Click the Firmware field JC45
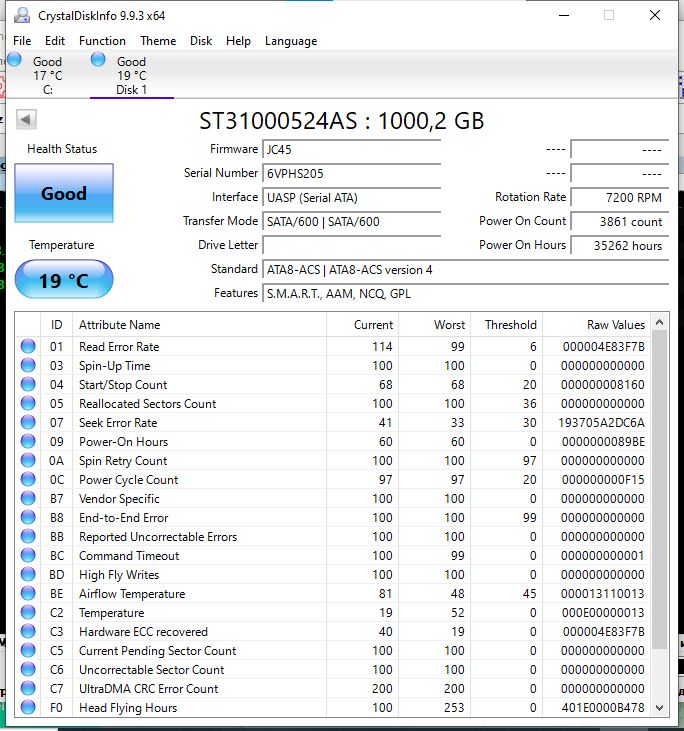Screen dimensions: 684x731 (x=352, y=150)
